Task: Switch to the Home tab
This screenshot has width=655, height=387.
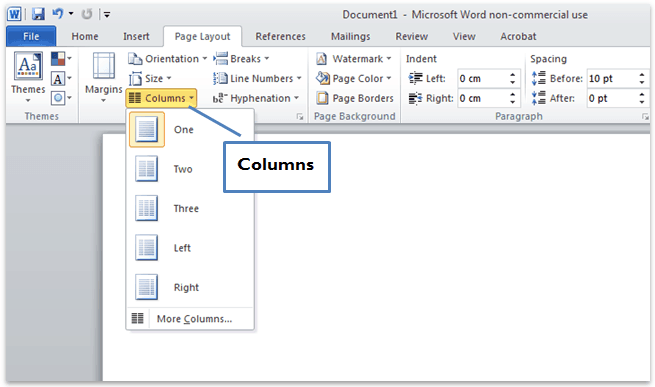Action: [x=85, y=36]
